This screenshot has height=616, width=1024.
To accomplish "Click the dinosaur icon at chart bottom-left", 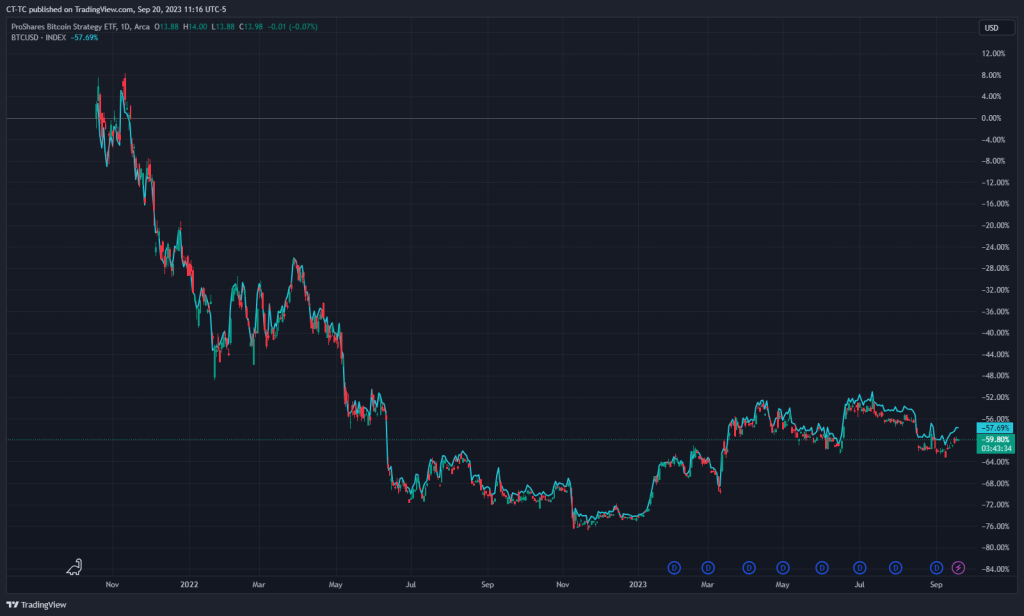I will pos(75,567).
